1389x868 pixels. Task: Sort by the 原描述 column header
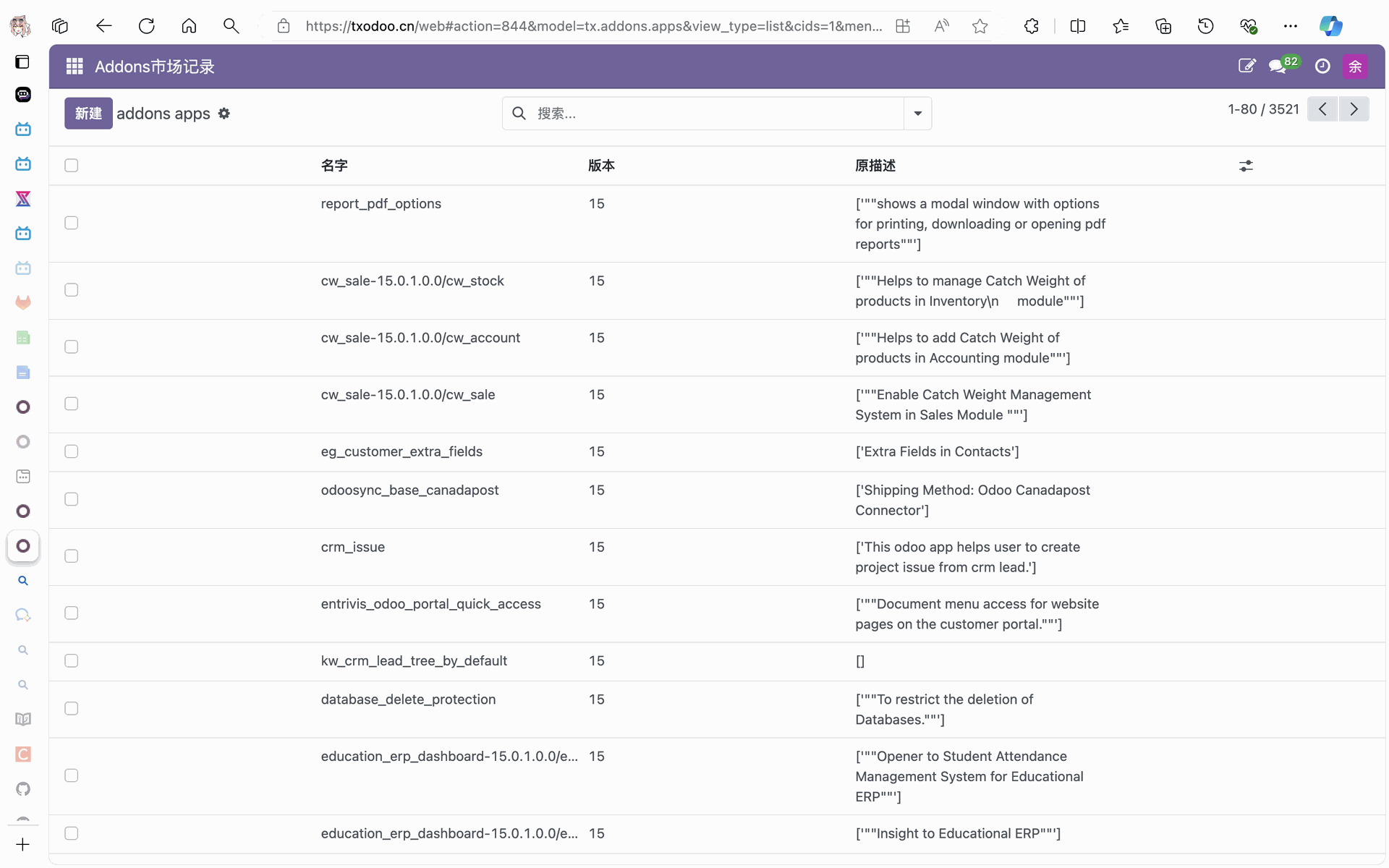pos(875,166)
